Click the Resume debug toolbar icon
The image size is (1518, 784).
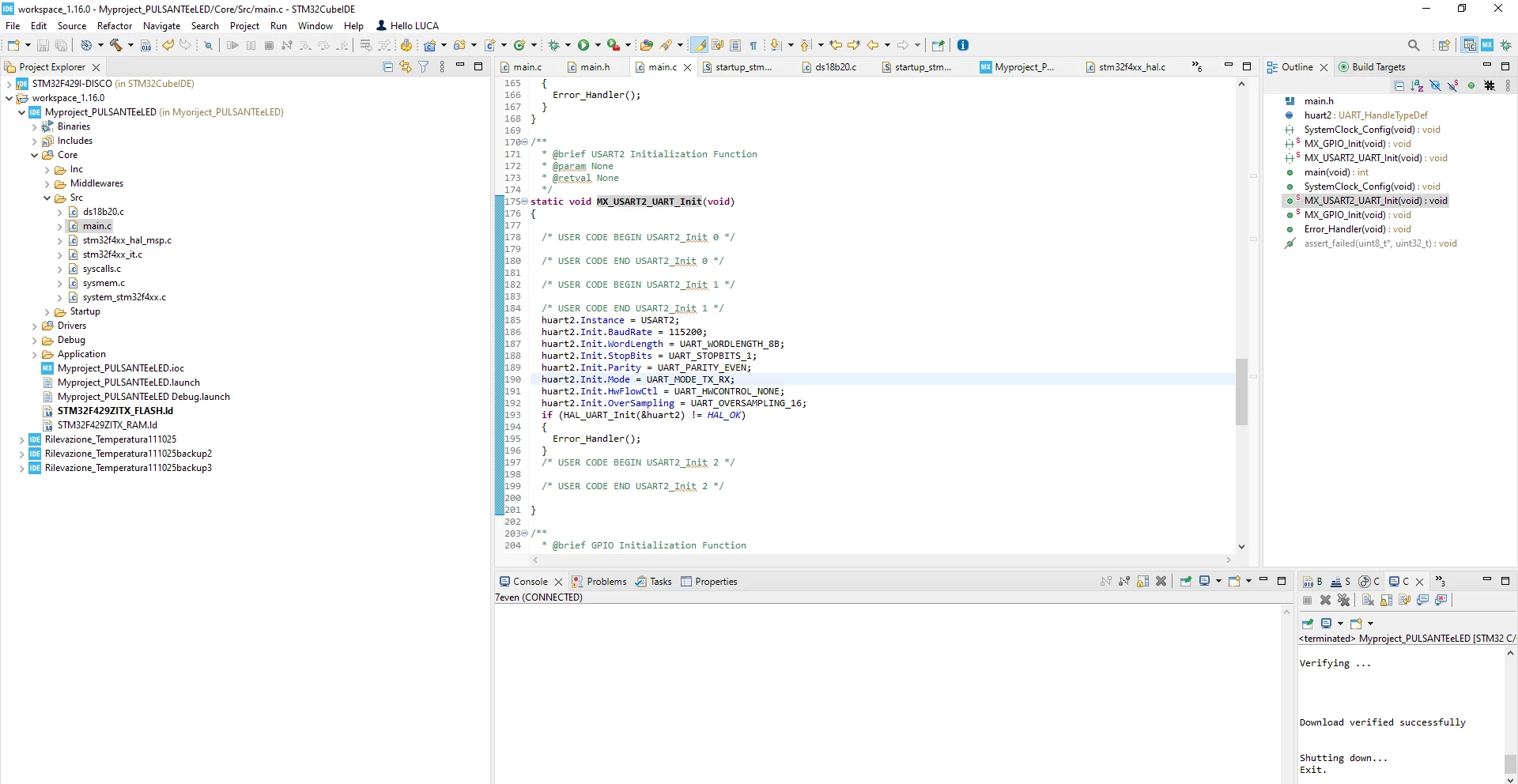[x=232, y=45]
